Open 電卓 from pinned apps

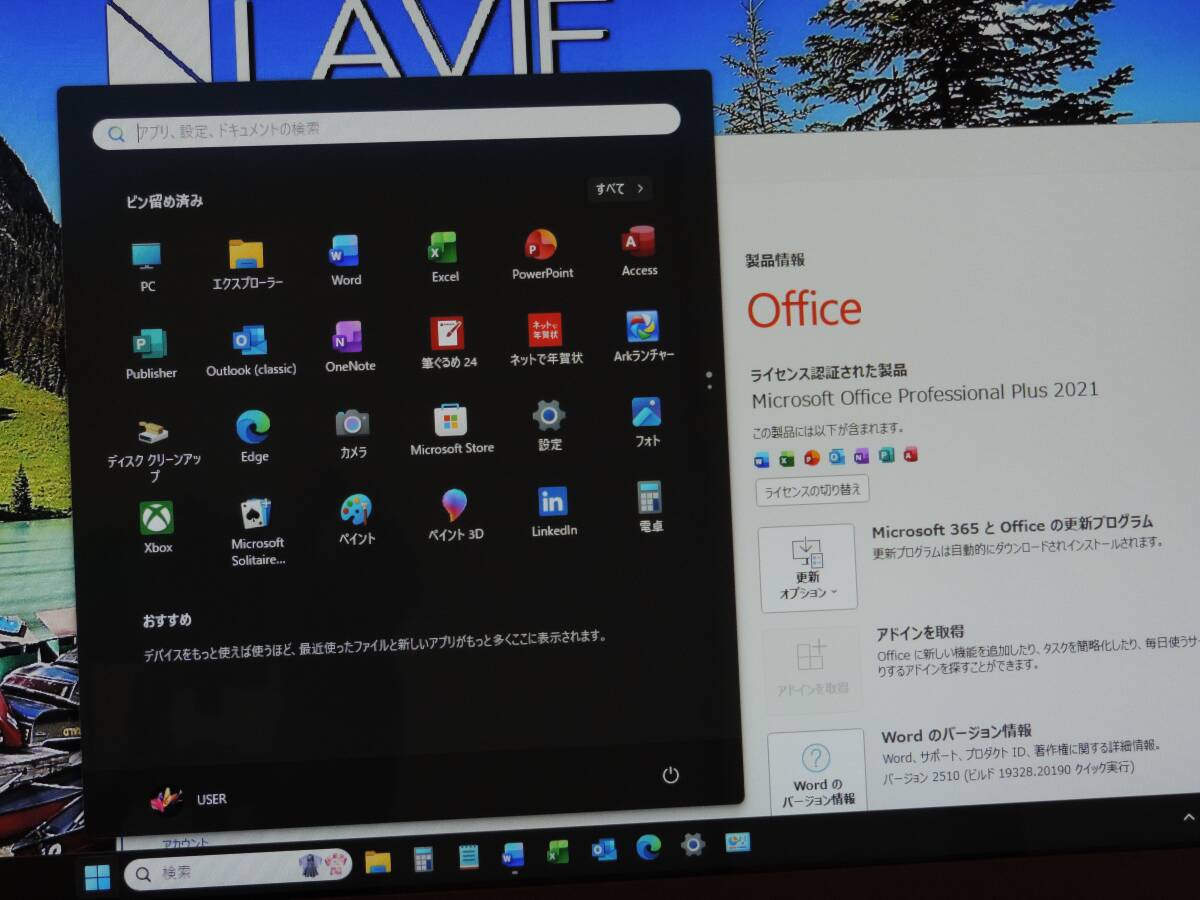[650, 506]
